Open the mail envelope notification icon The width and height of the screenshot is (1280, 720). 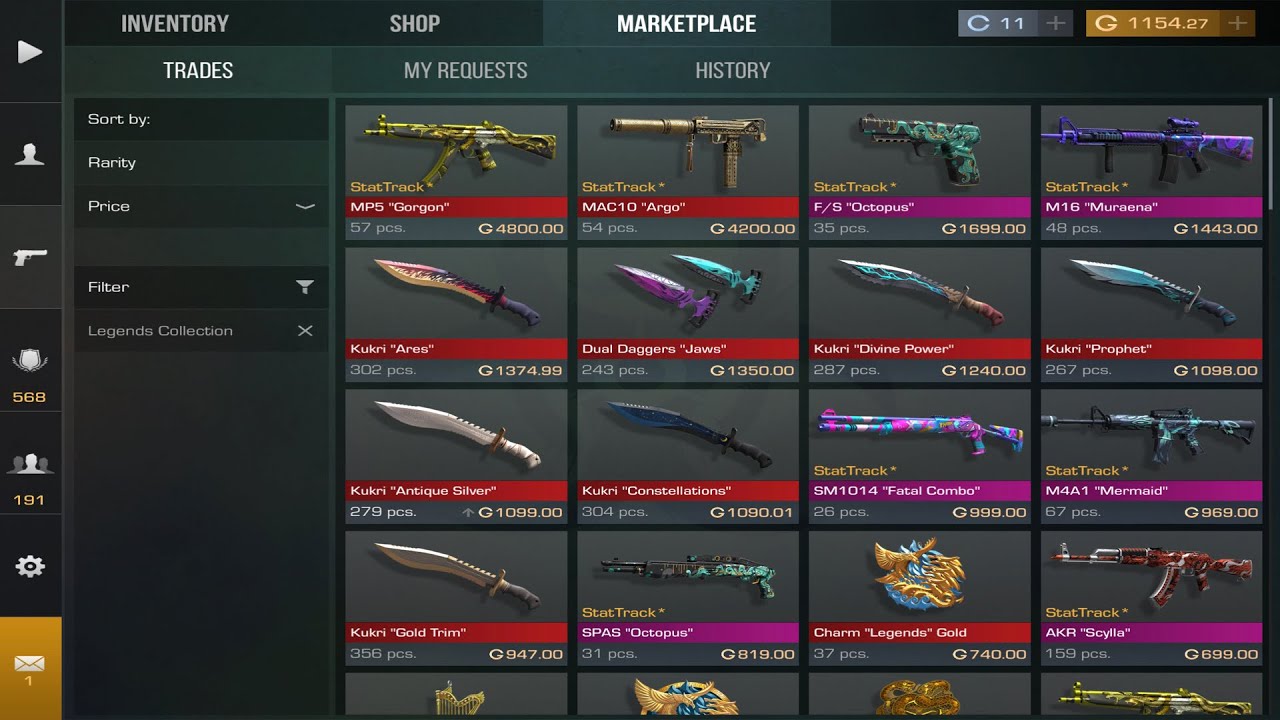[29, 664]
